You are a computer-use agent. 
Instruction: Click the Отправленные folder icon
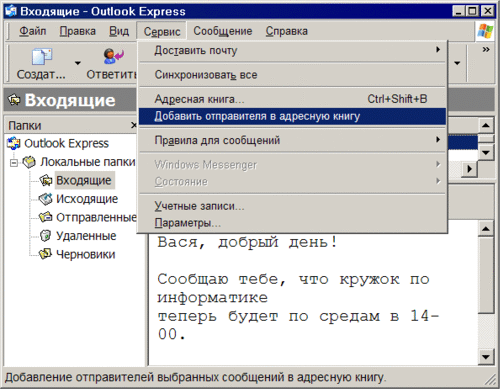[x=46, y=217]
